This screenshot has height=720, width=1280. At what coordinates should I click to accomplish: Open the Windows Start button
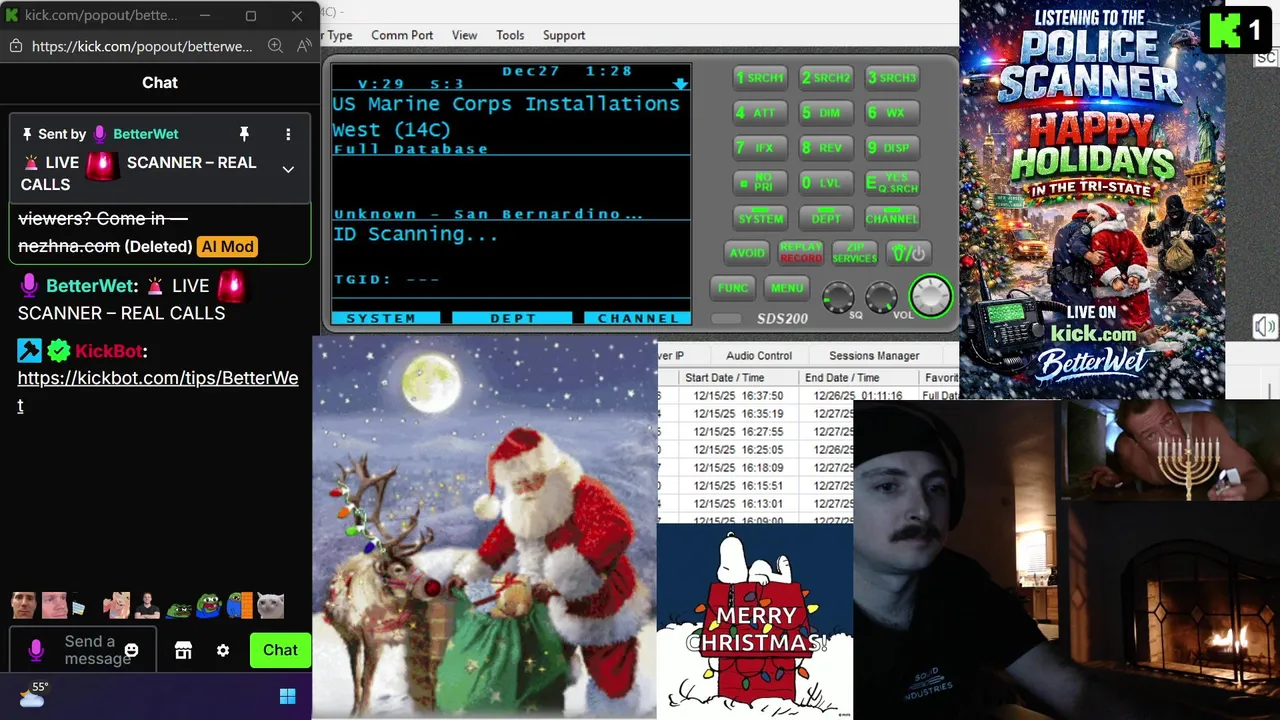tap(288, 696)
